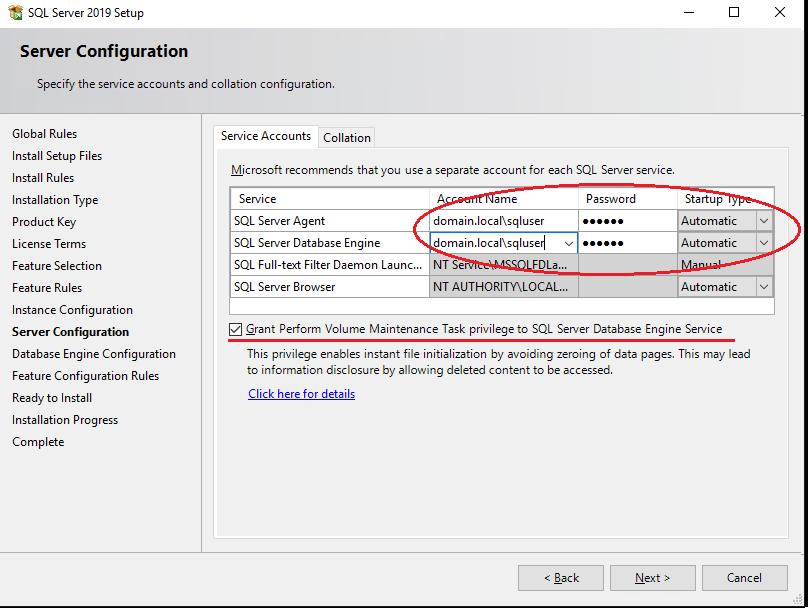Viewport: 808px width, 608px height.
Task: Select Feature Selection in the left pane
Action: click(56, 265)
